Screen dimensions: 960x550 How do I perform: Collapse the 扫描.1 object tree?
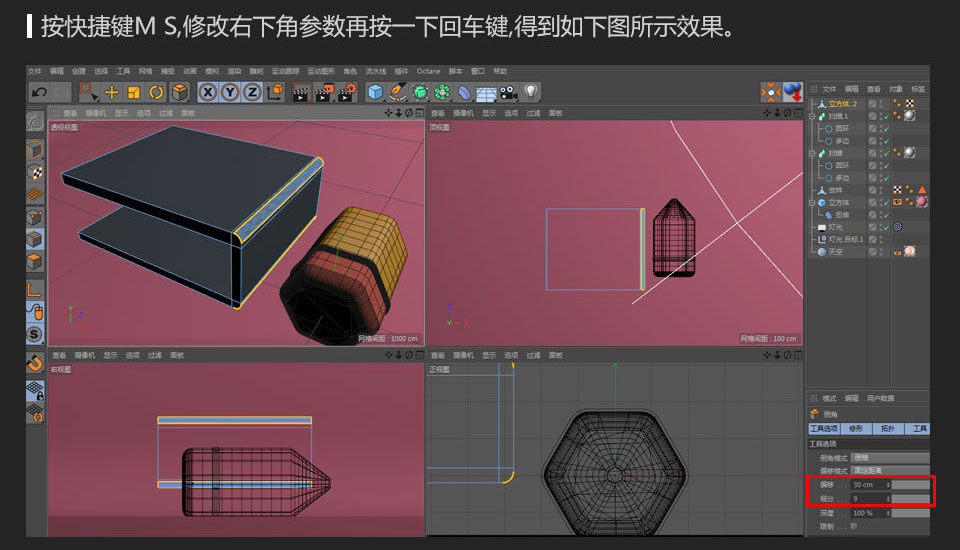[x=812, y=116]
